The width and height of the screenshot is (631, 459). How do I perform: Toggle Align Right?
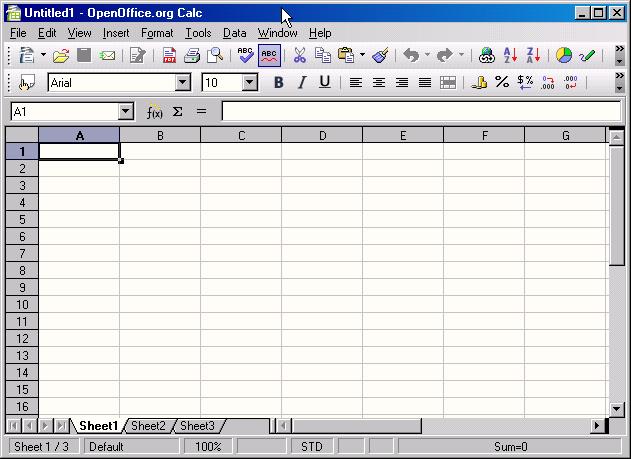pos(402,82)
